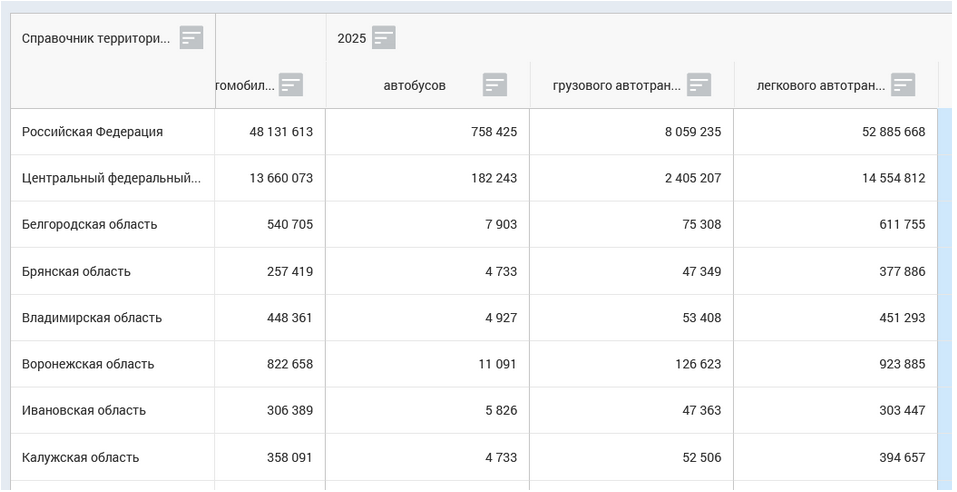
Task: Select the Ивановская область row label
Action: pyautogui.click(x=84, y=410)
